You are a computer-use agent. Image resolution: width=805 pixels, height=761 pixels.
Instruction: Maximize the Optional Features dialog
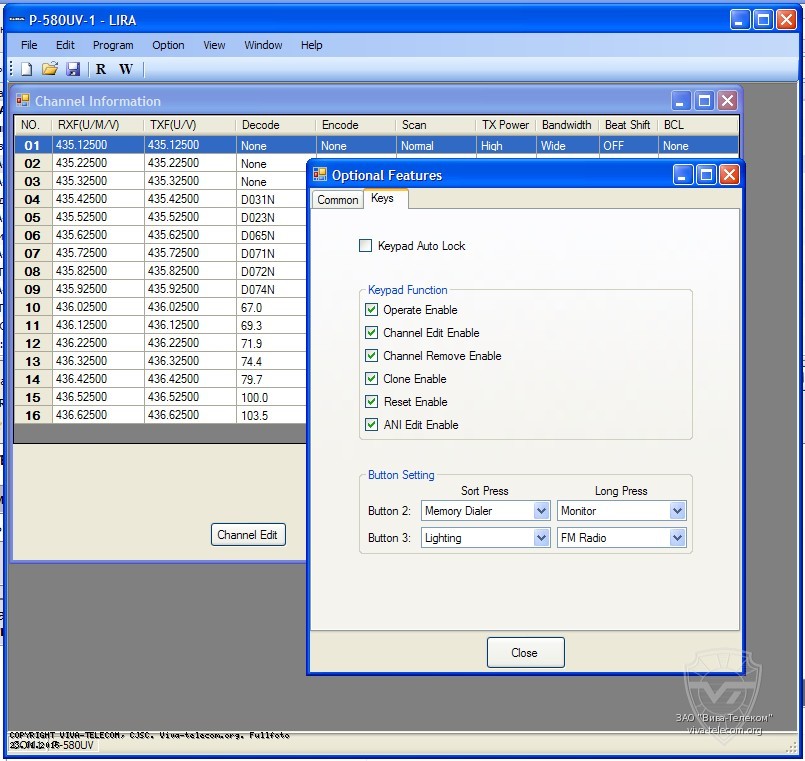coord(706,175)
